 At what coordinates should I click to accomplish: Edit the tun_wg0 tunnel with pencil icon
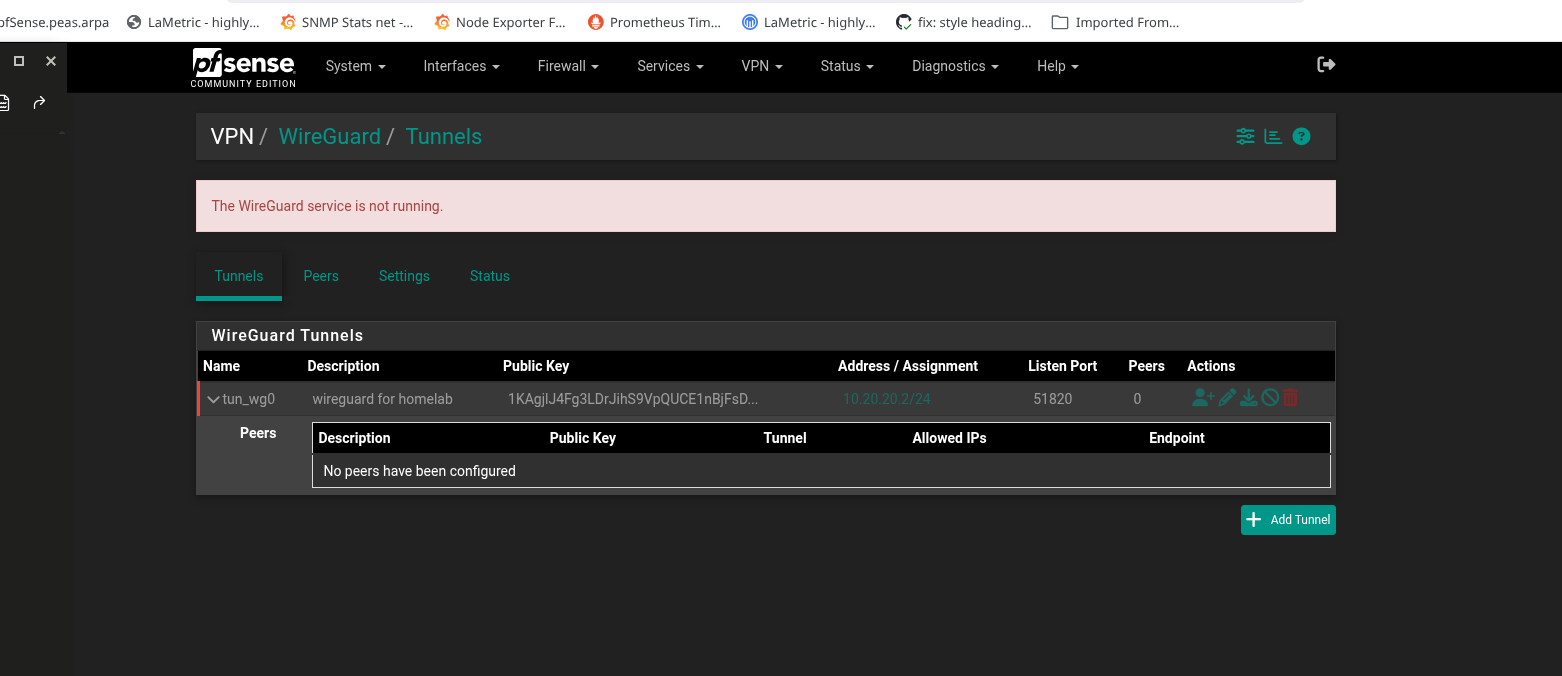[x=1227, y=398]
